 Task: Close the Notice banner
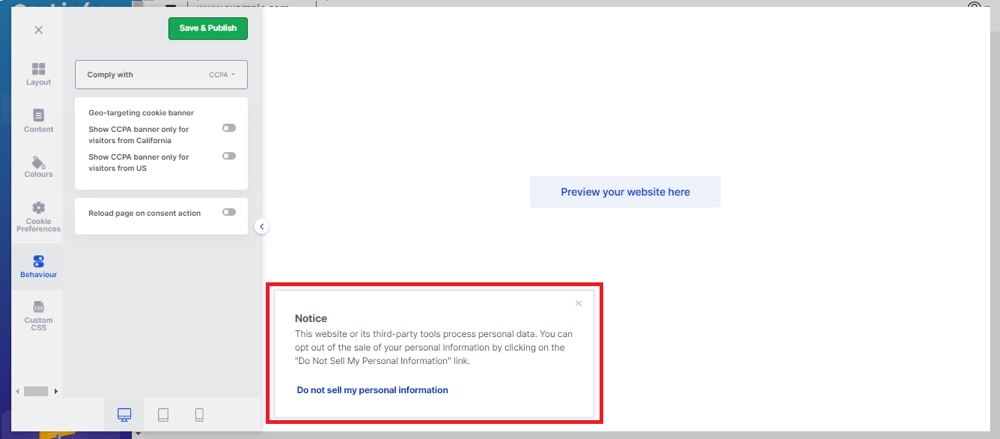pyautogui.click(x=578, y=303)
